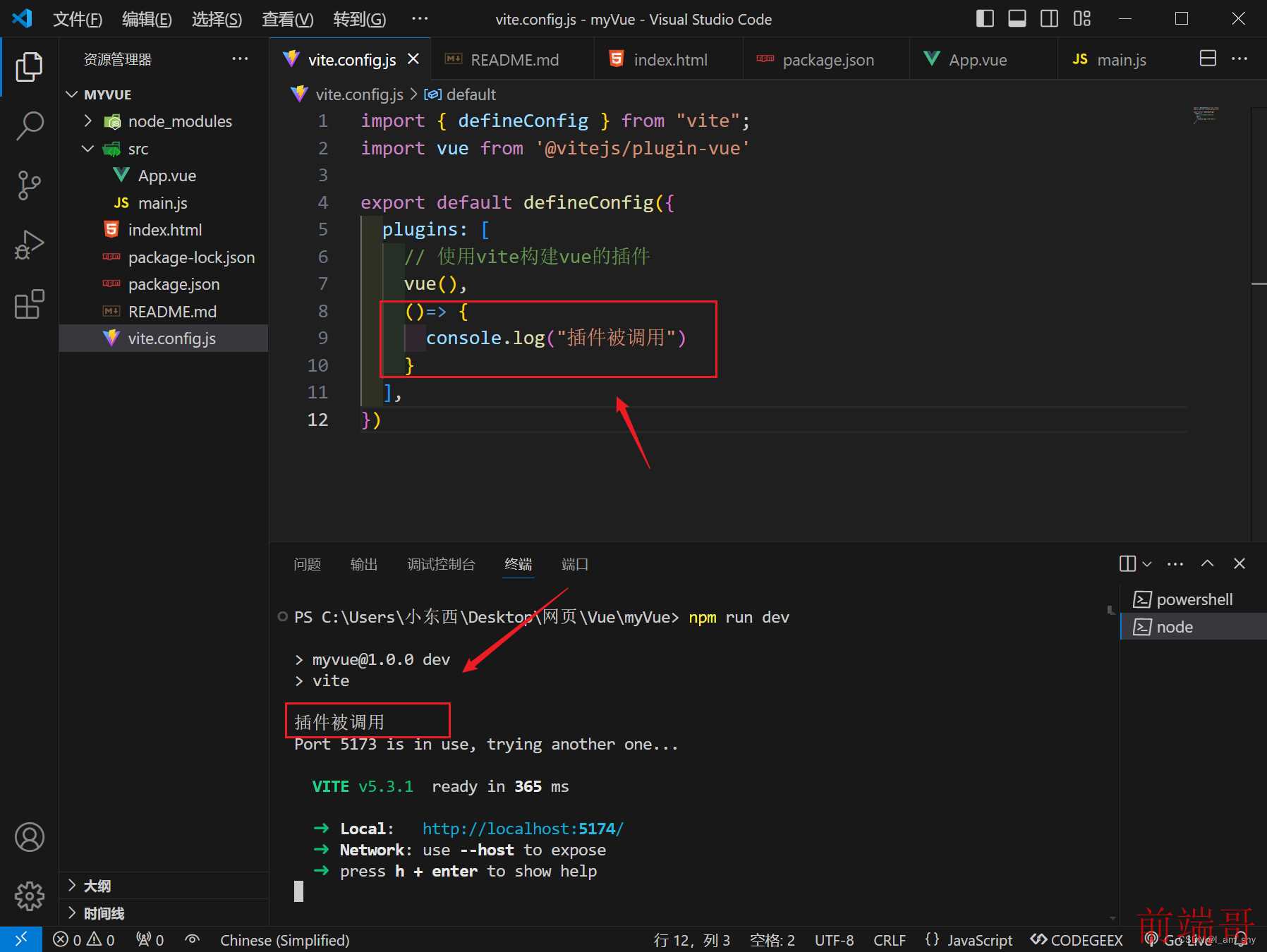Image resolution: width=1267 pixels, height=952 pixels.
Task: Select the node terminal instance
Action: coord(1194,627)
